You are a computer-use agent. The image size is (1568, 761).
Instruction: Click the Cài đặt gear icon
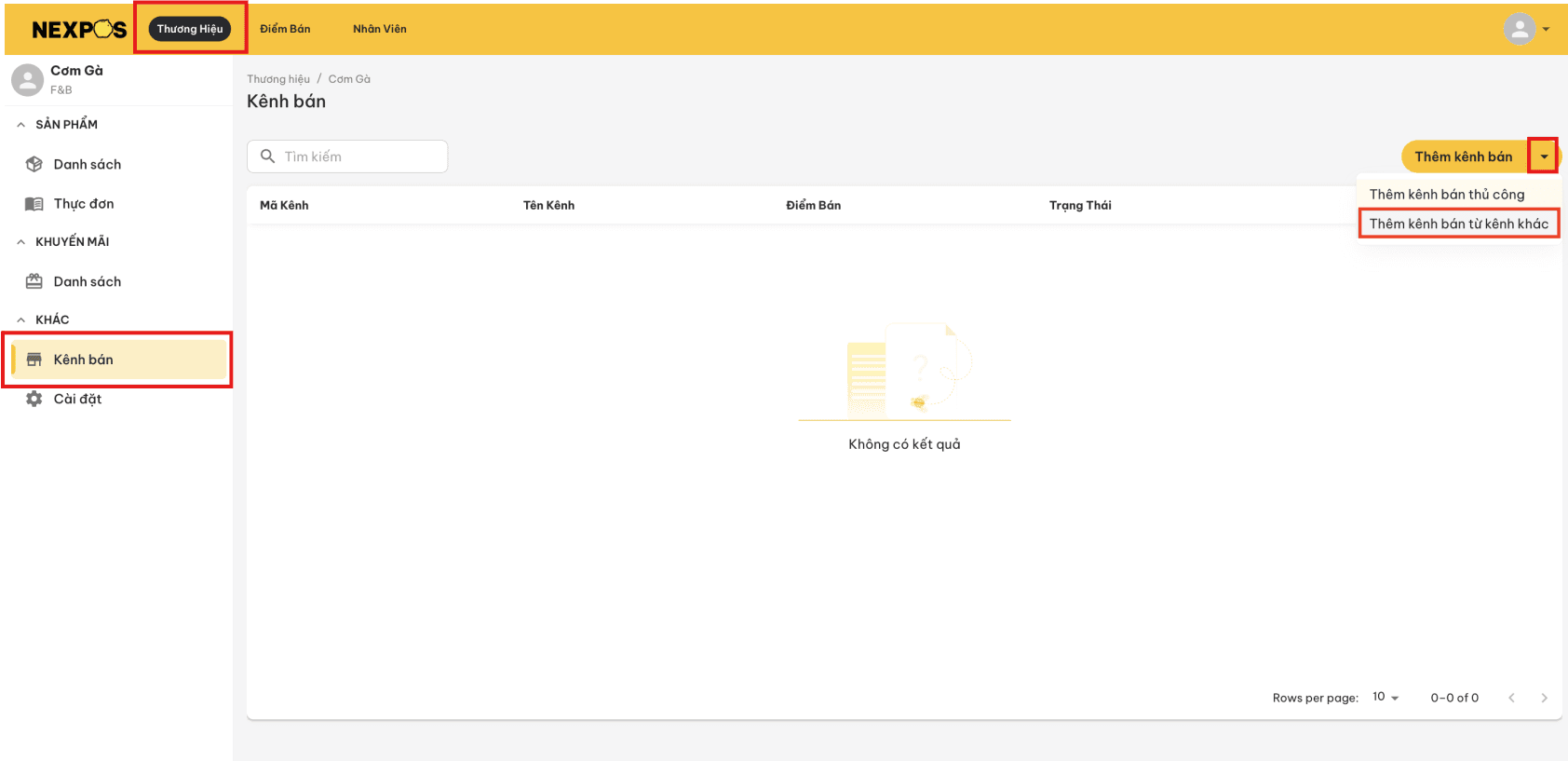pyautogui.click(x=34, y=399)
